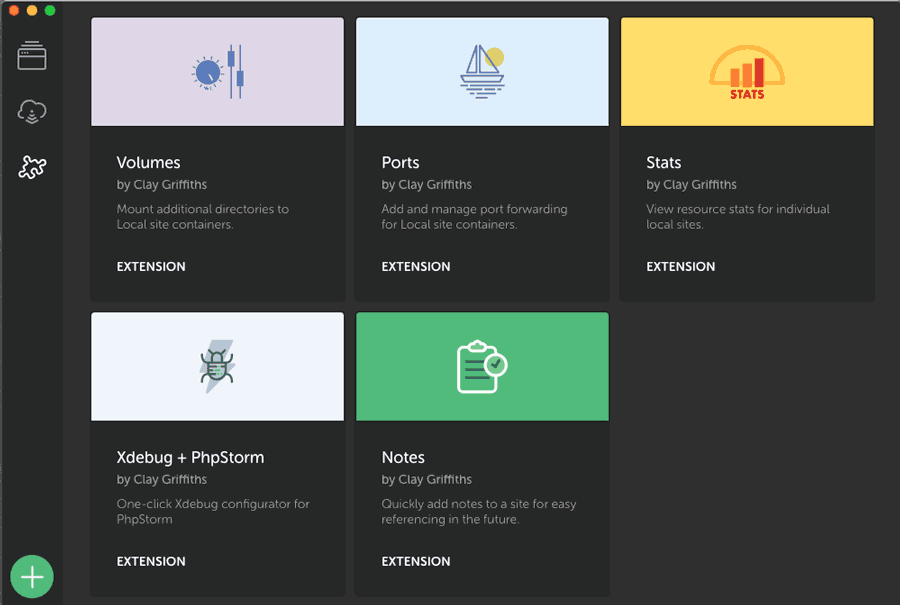Open the Ports extension title
900x605 pixels.
pyautogui.click(x=400, y=163)
